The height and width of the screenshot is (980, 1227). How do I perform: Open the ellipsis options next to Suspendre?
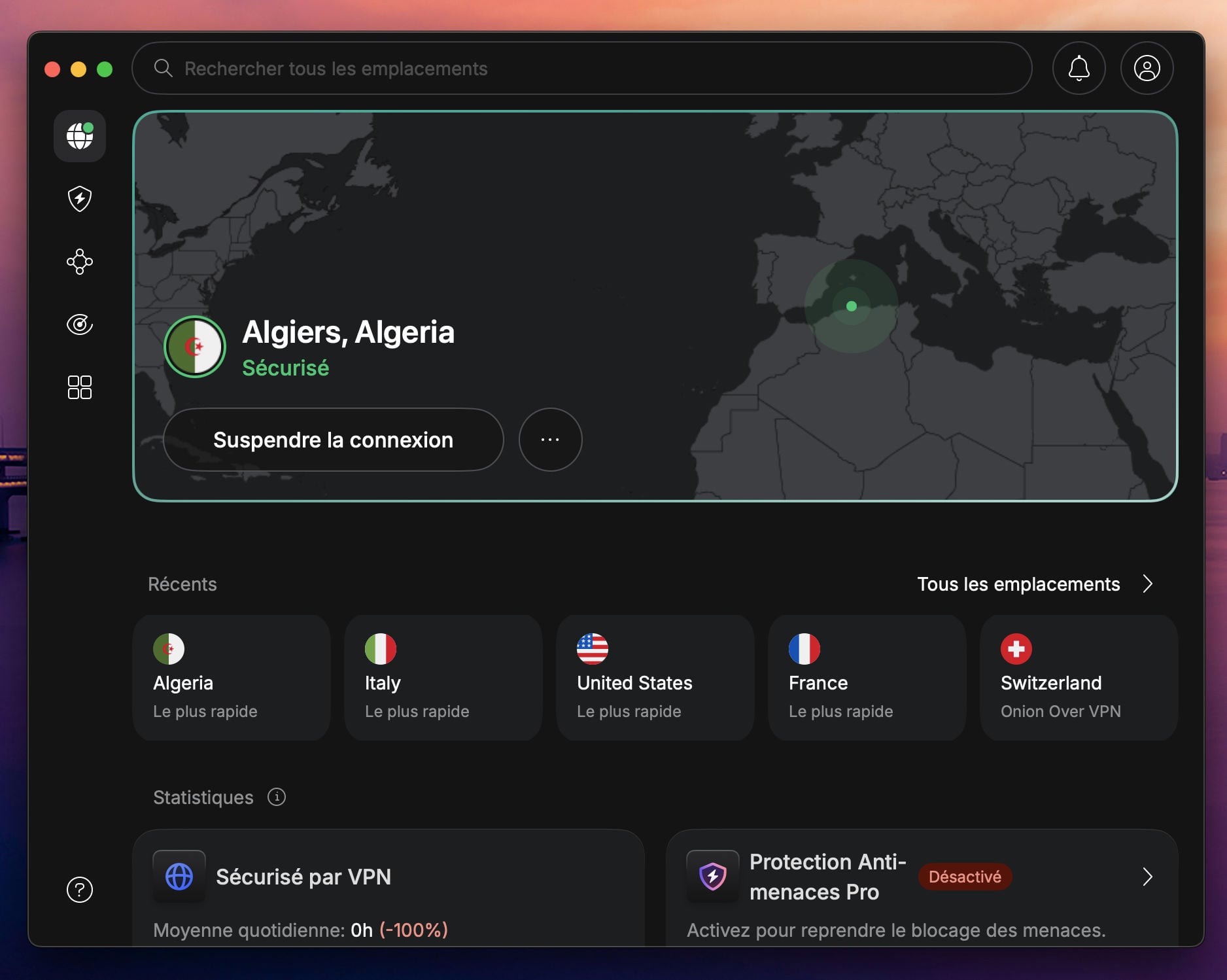point(550,440)
